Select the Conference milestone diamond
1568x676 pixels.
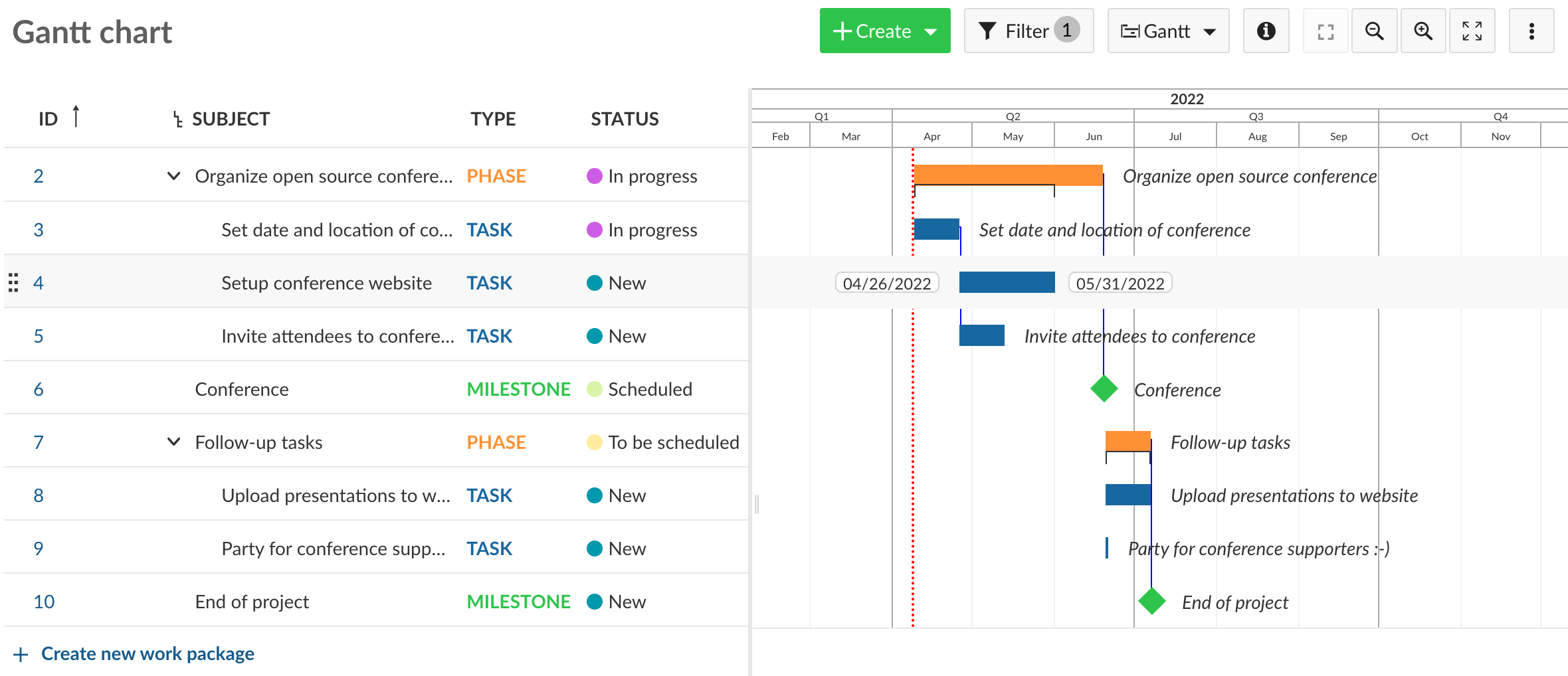point(1103,389)
